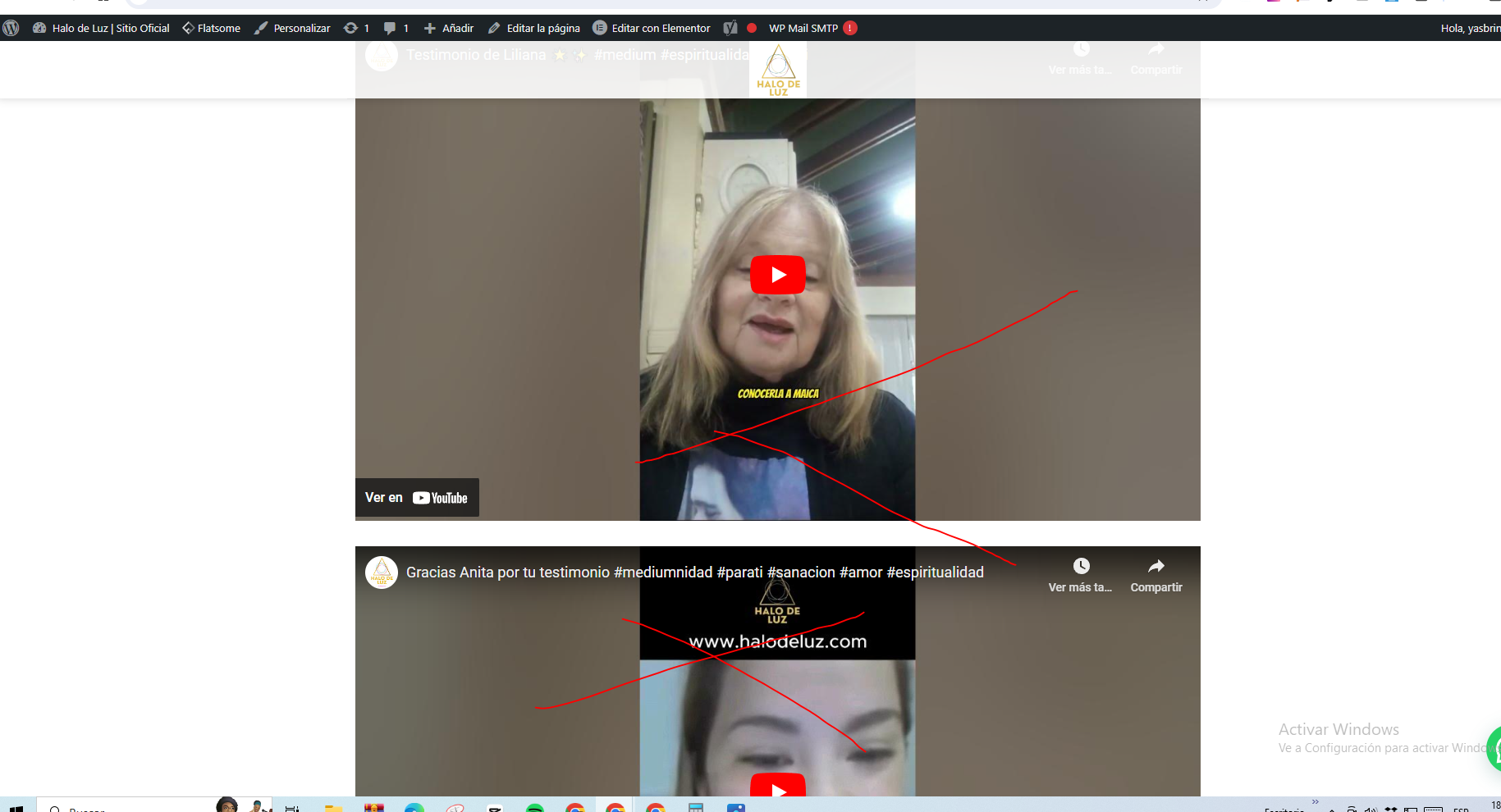Open the Yoast SEO icon menu

(730, 28)
